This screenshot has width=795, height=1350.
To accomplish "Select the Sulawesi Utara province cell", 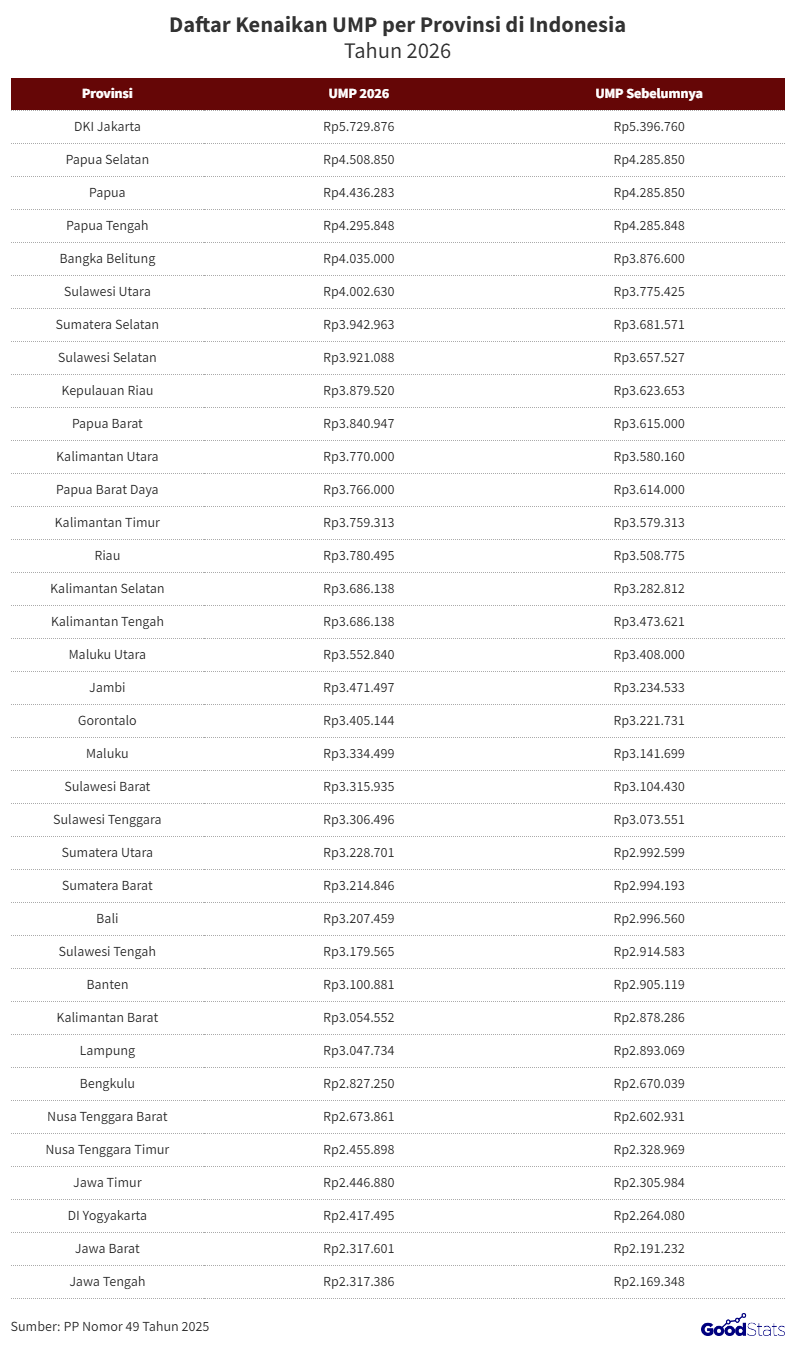I will pyautogui.click(x=107, y=292).
